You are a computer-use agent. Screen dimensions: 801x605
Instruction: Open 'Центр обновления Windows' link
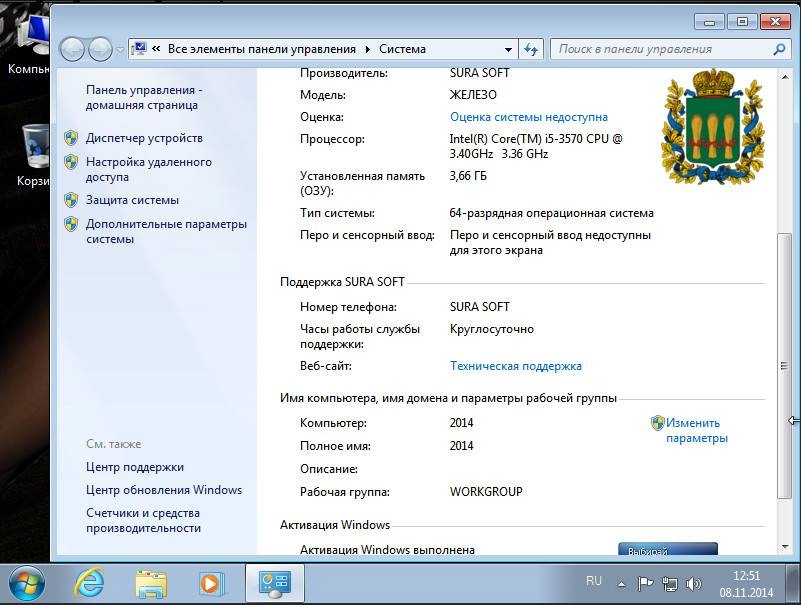(x=163, y=490)
